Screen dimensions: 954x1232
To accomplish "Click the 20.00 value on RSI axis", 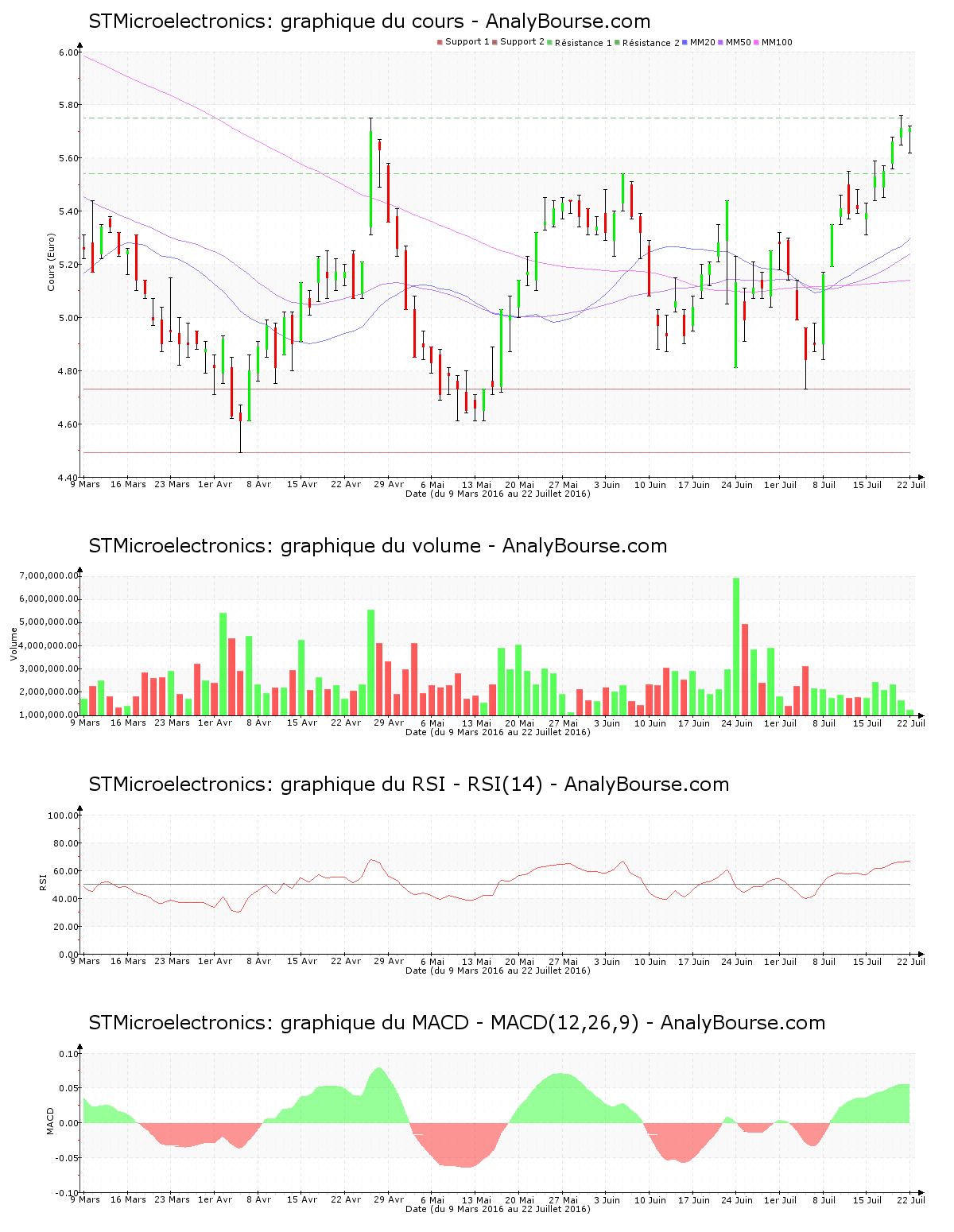I will pos(66,927).
